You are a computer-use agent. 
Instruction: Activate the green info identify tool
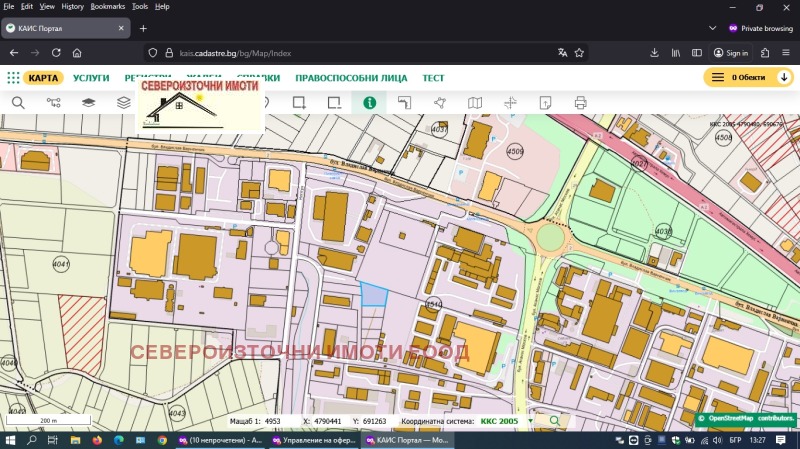click(x=369, y=102)
